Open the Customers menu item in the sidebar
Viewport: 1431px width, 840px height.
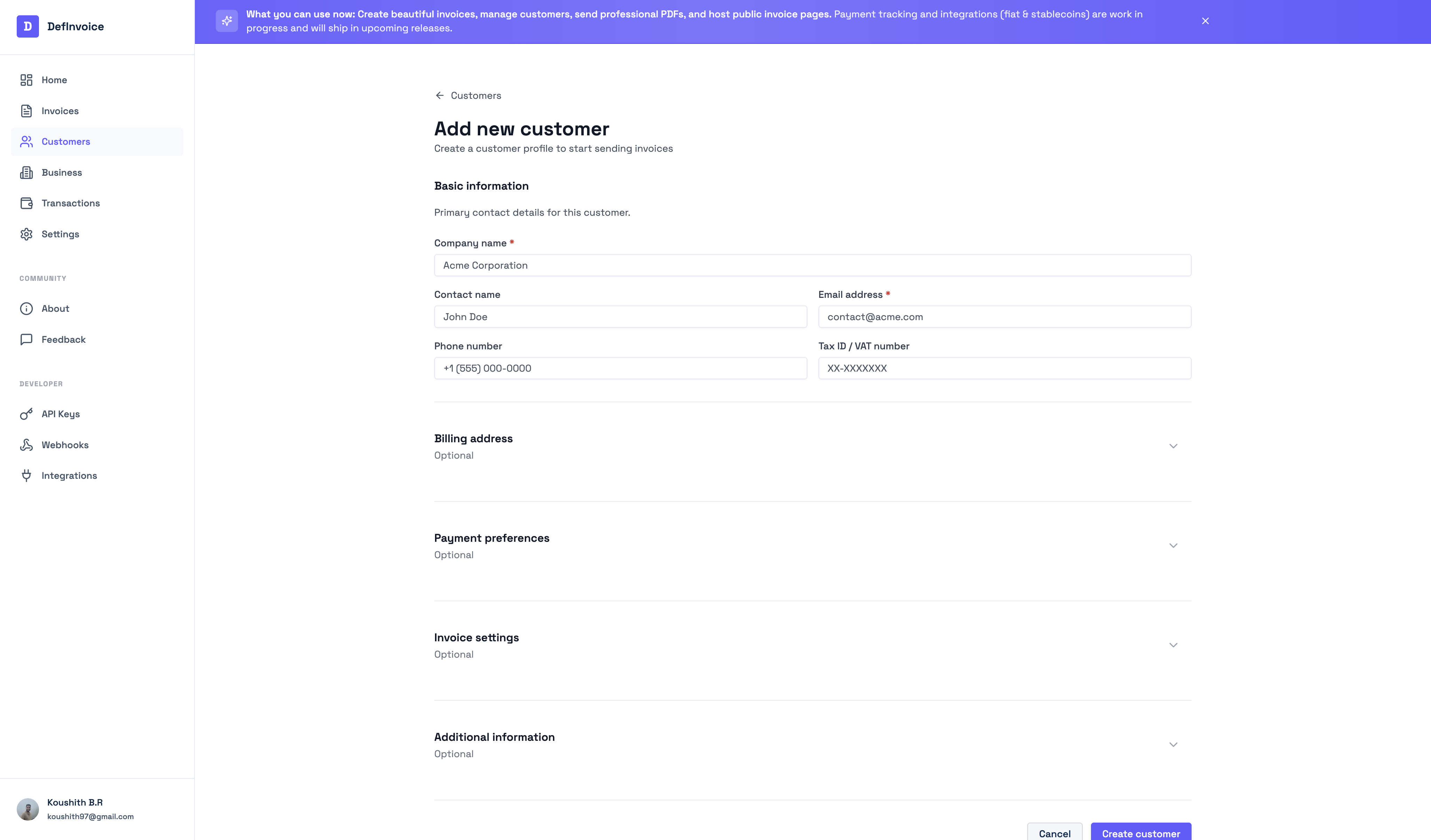pos(65,141)
